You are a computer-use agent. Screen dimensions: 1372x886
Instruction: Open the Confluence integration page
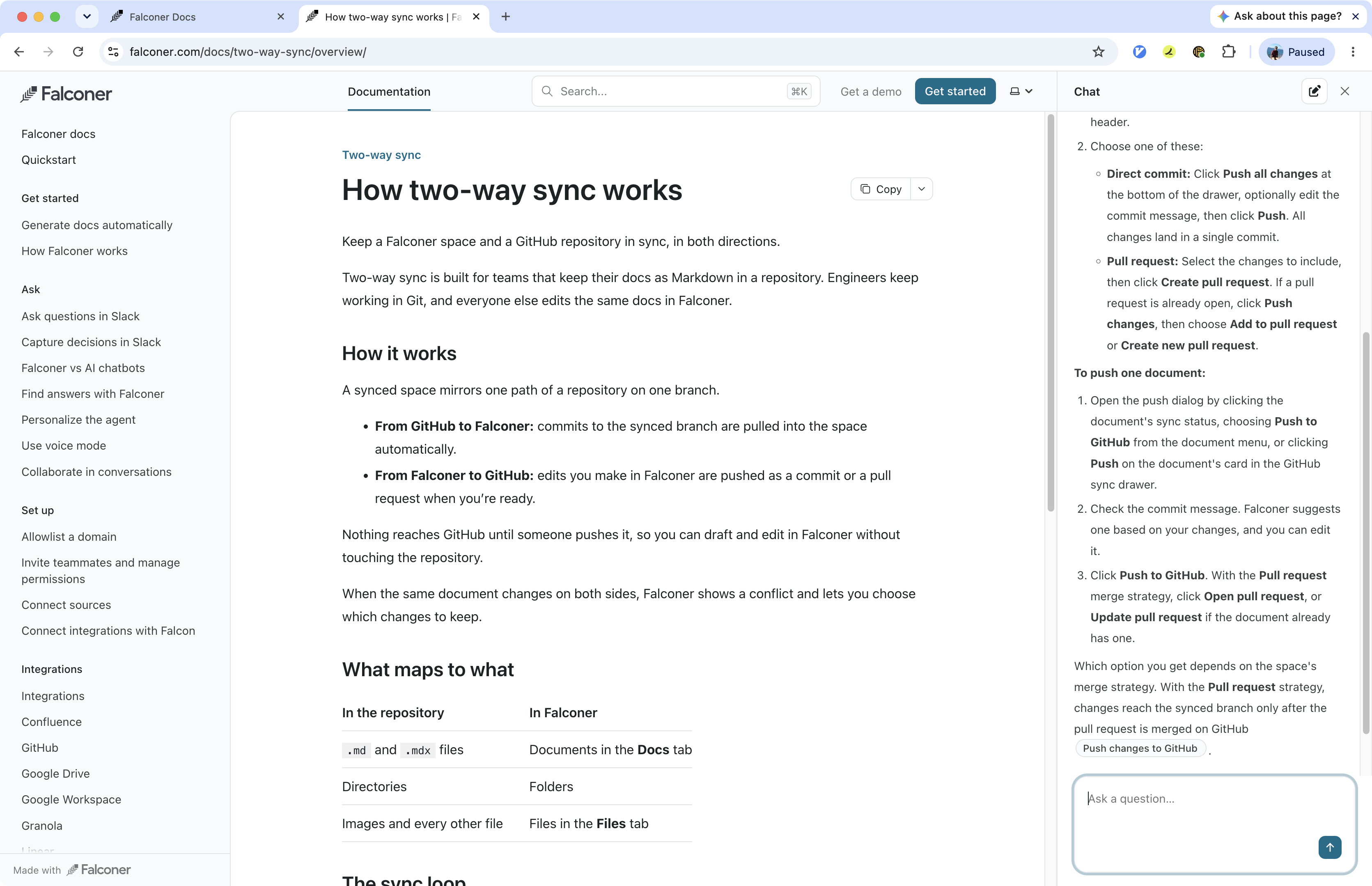coord(52,722)
